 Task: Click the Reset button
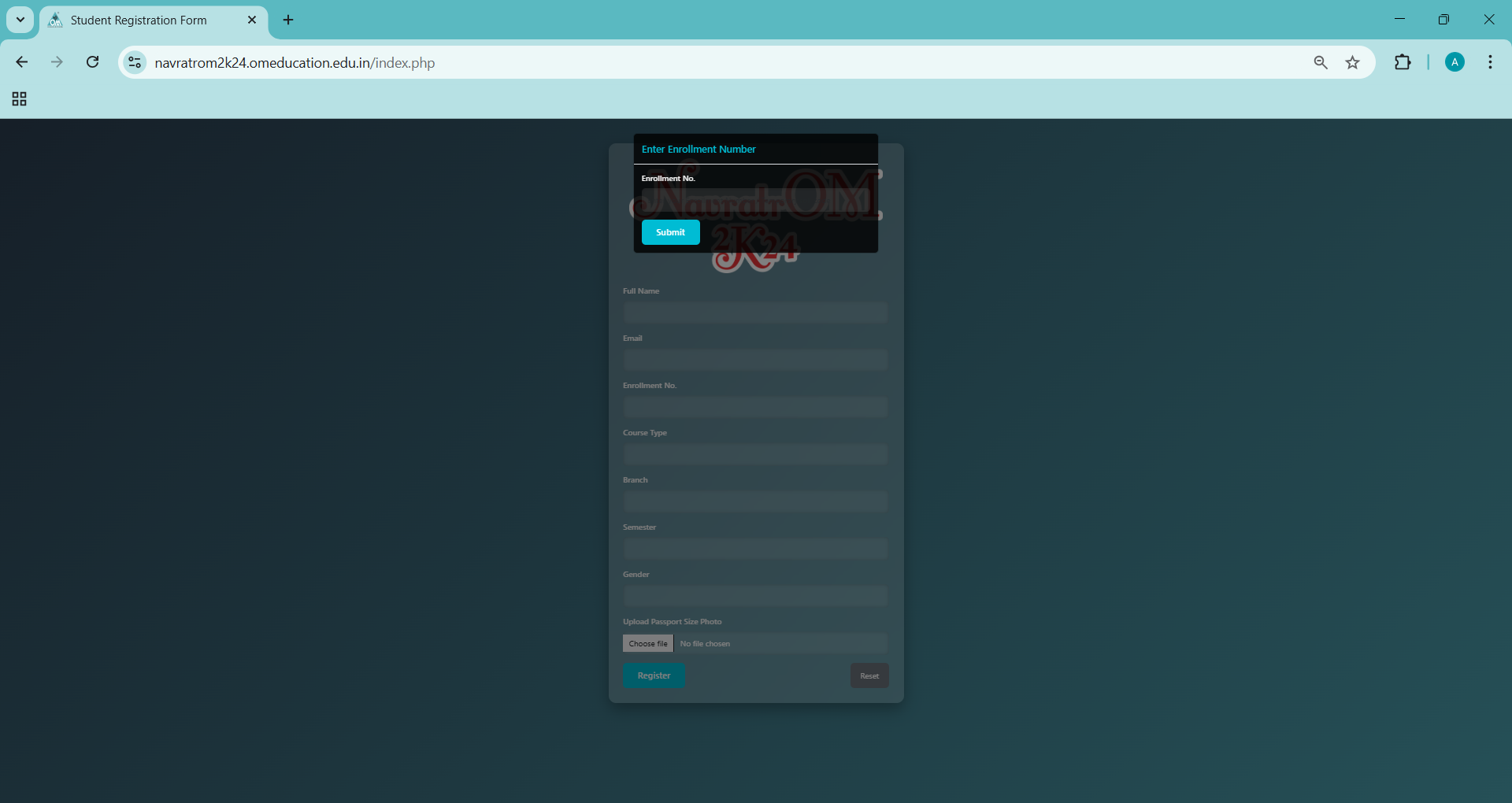point(869,675)
